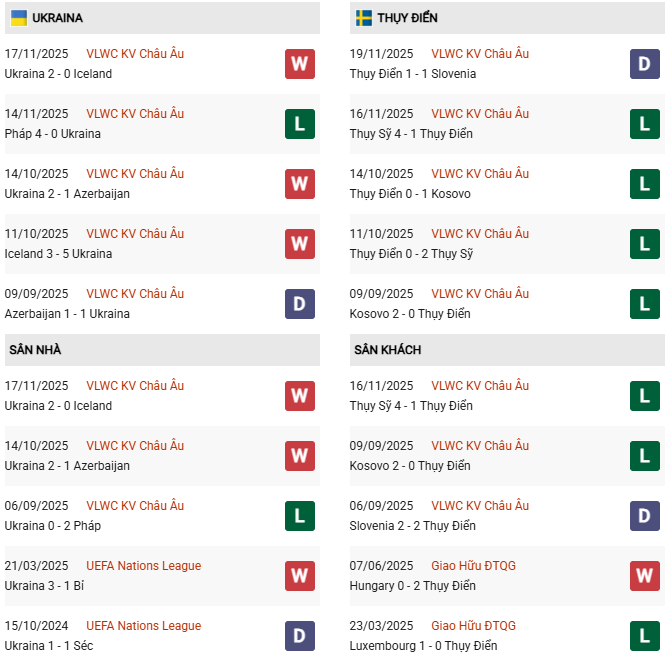Click the W badge for Iceland 3 - 5 Ukraina
666x659 pixels.
(300, 244)
